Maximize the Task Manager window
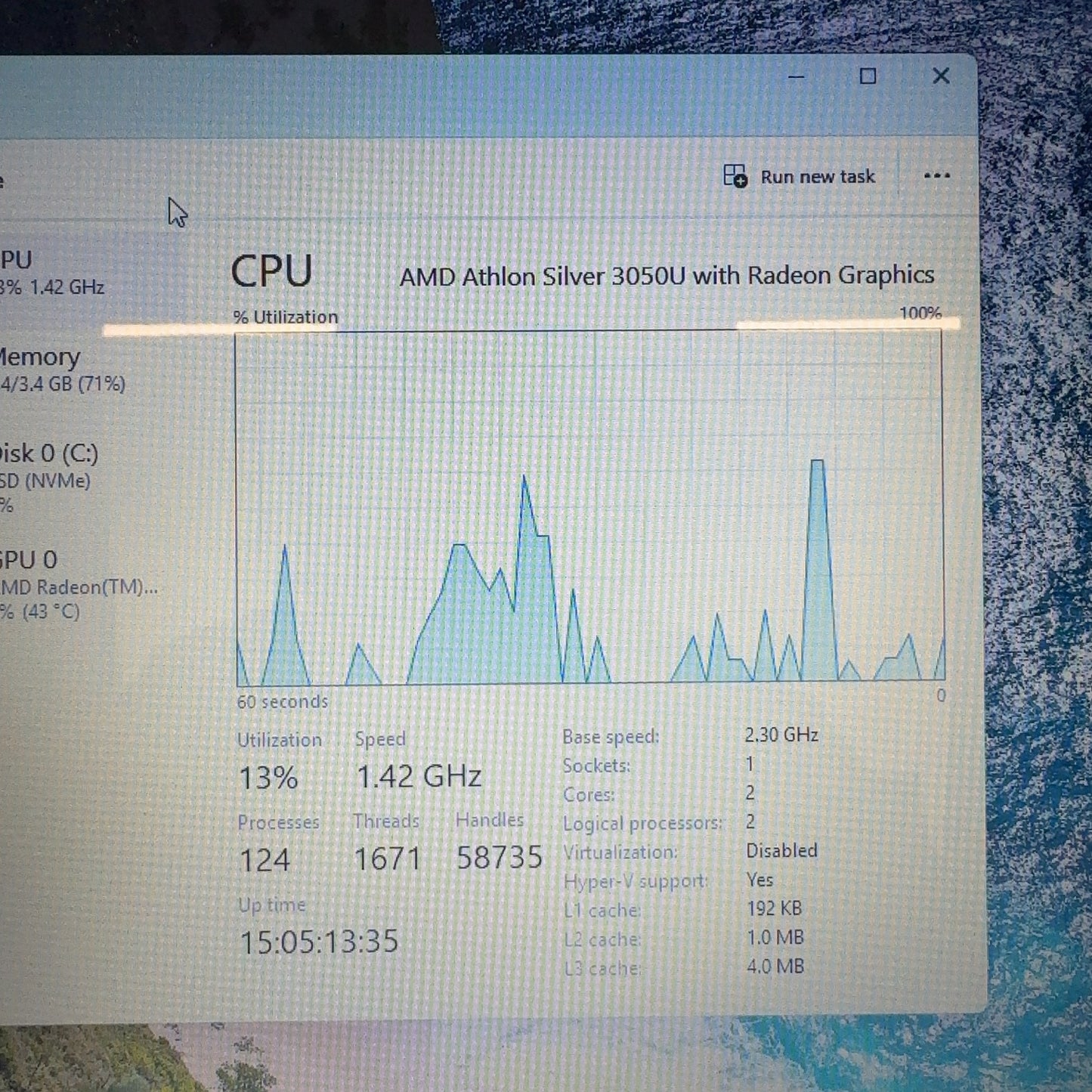 click(x=868, y=76)
